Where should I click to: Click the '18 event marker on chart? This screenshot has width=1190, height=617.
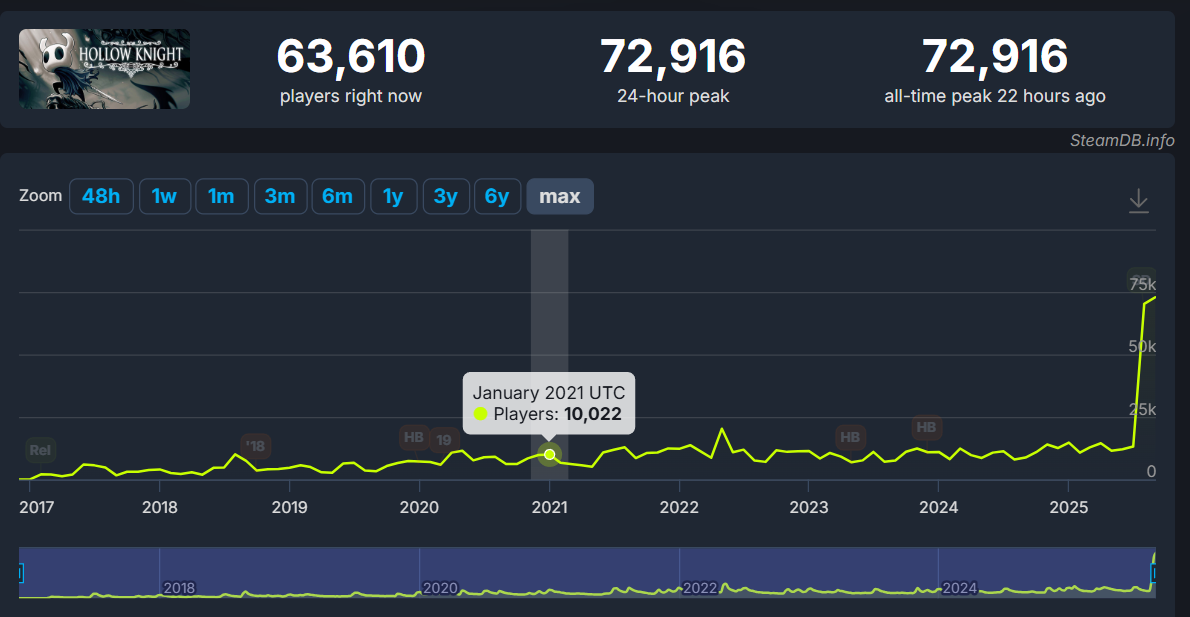256,446
